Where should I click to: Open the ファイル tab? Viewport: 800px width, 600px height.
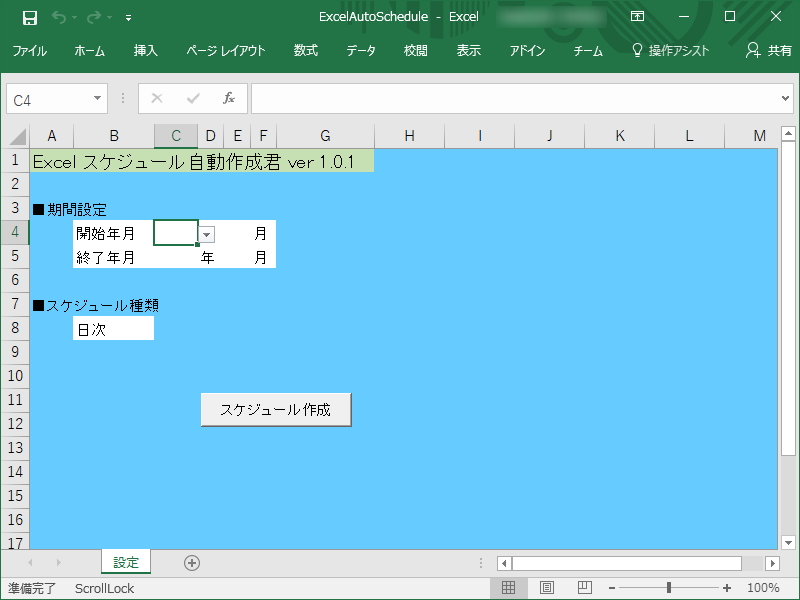30,51
